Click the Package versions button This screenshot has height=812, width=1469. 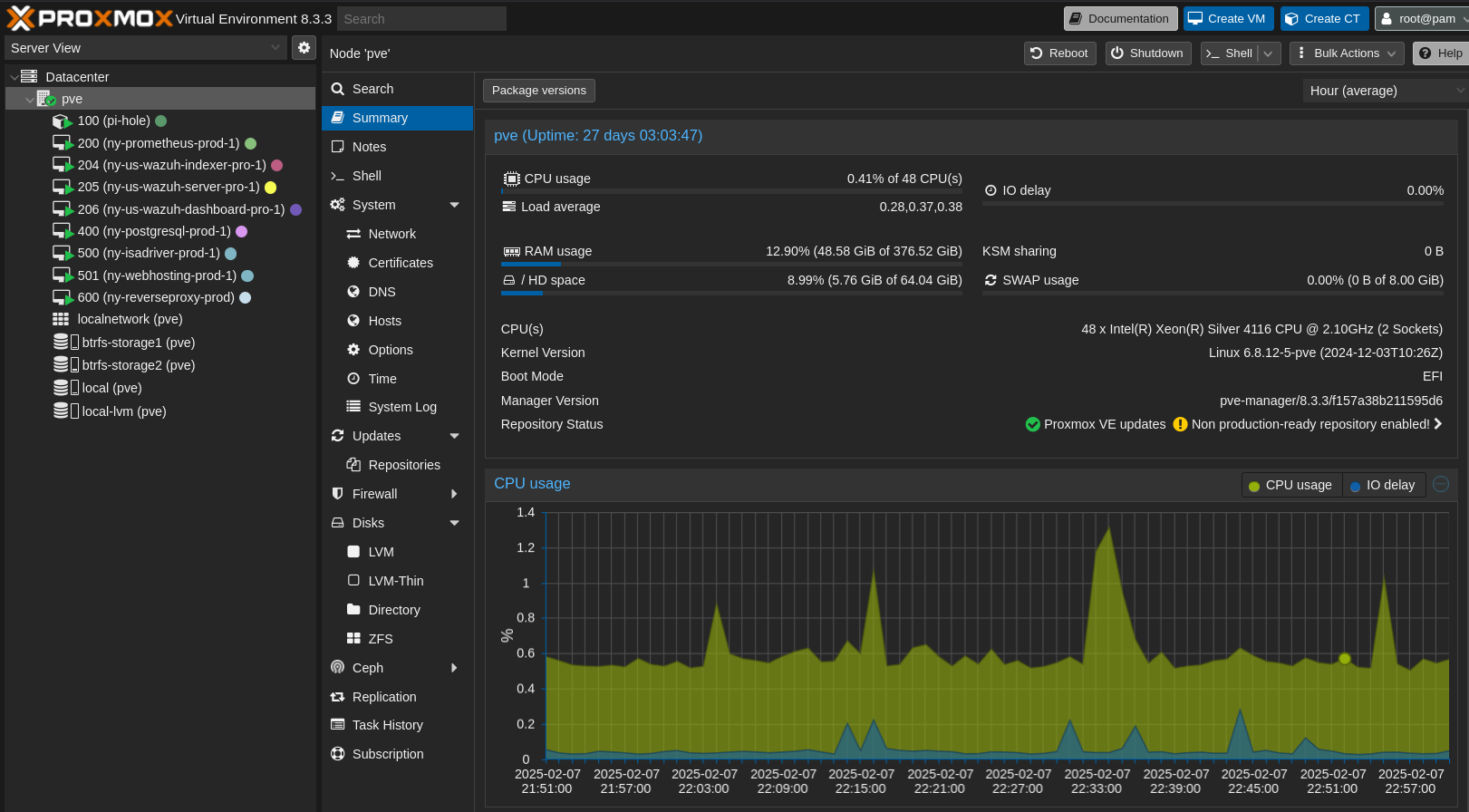click(x=538, y=91)
